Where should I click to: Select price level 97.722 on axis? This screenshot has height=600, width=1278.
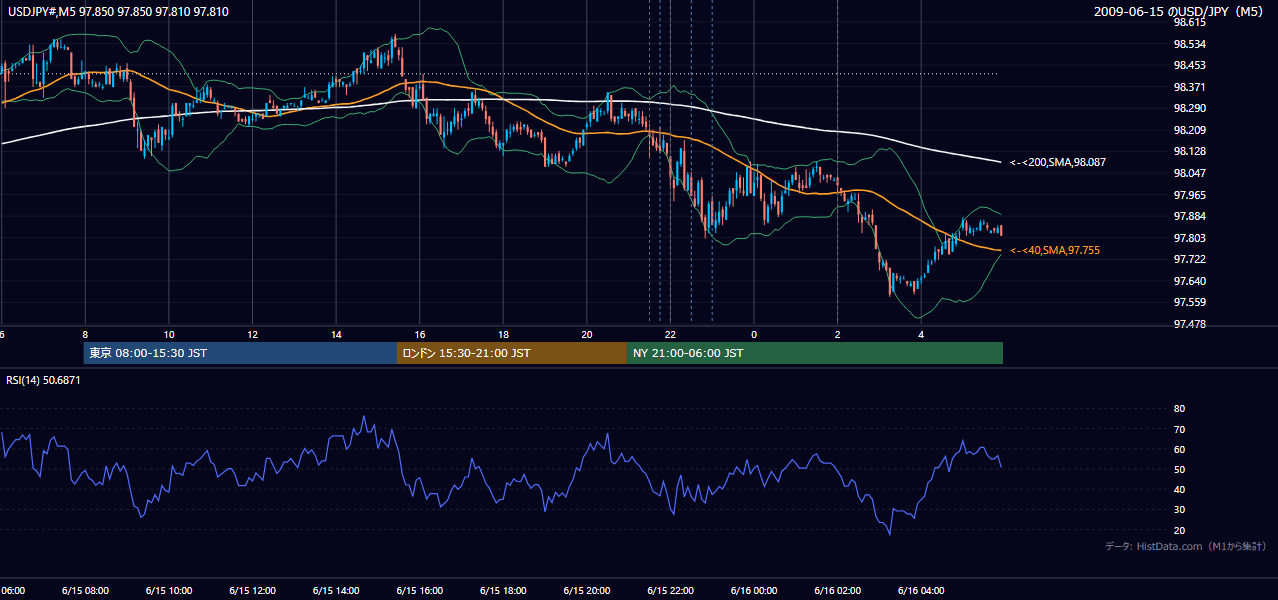tap(1189, 259)
